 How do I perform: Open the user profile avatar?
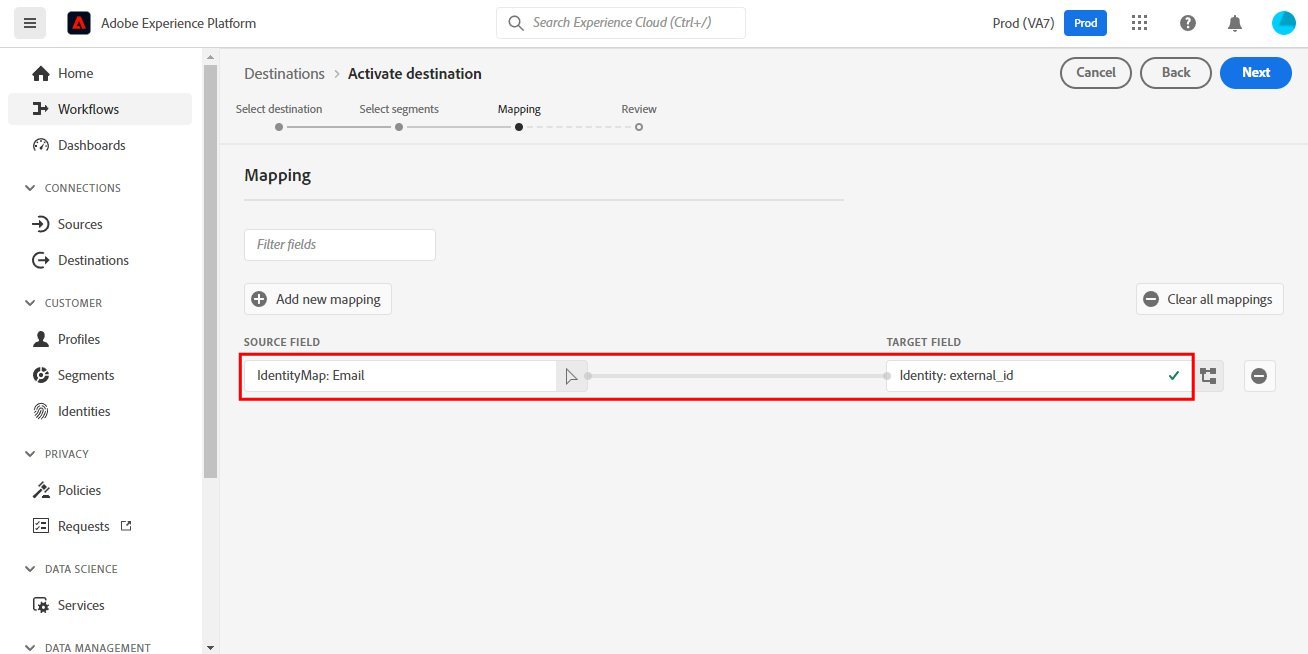point(1284,23)
